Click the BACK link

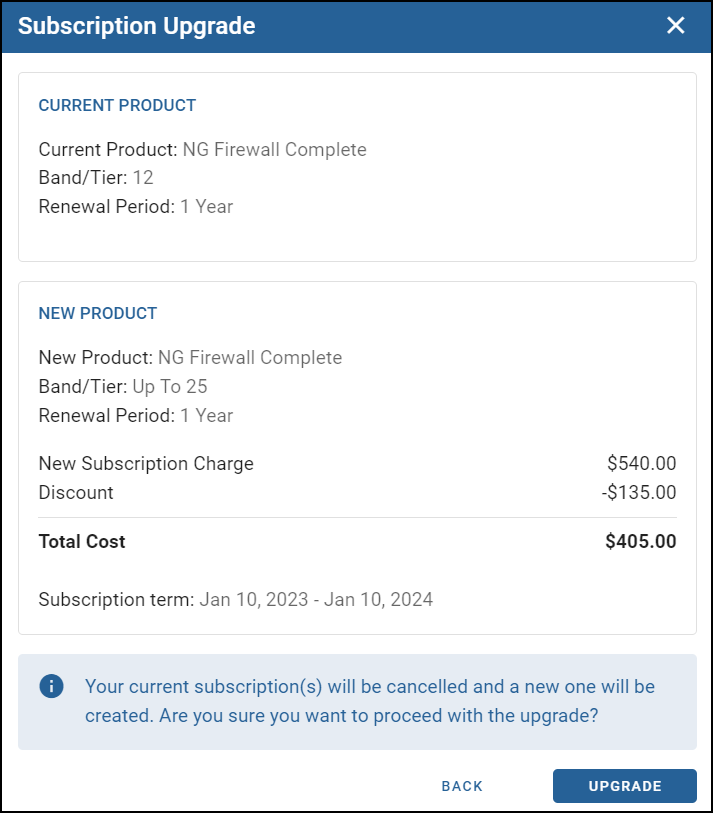click(461, 786)
